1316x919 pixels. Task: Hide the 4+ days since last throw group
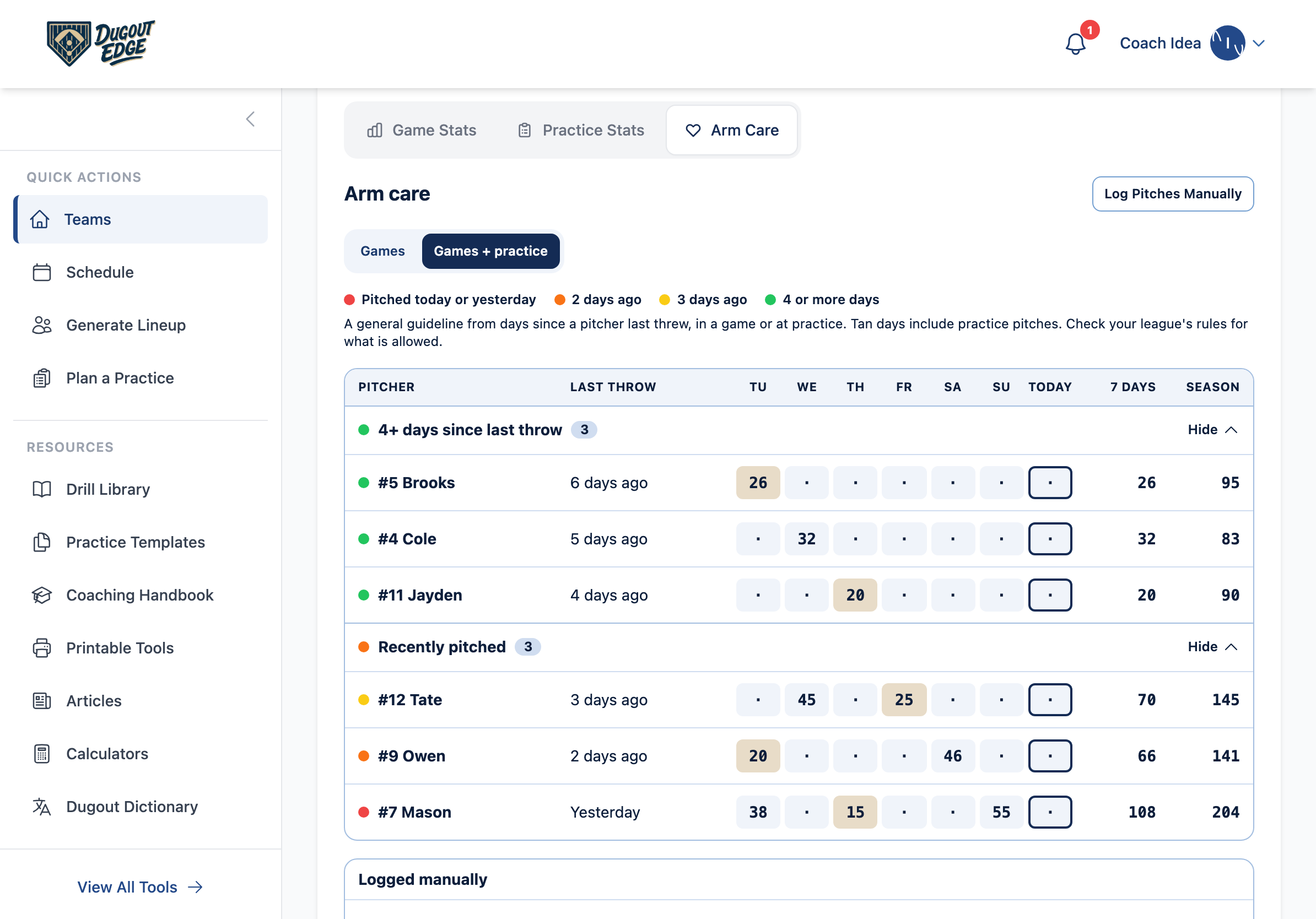pyautogui.click(x=1213, y=430)
